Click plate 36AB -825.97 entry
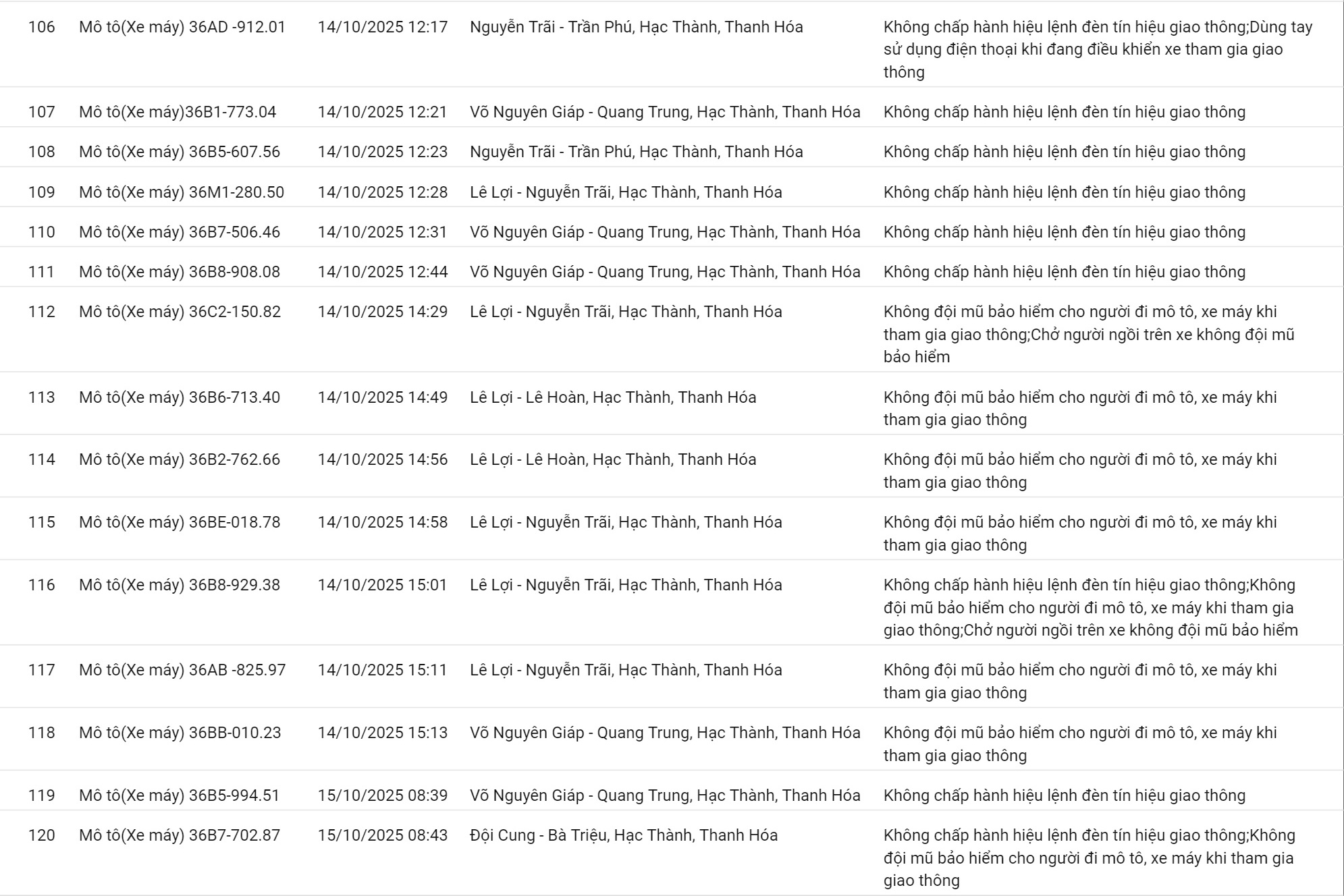The width and height of the screenshot is (1344, 896). (182, 670)
